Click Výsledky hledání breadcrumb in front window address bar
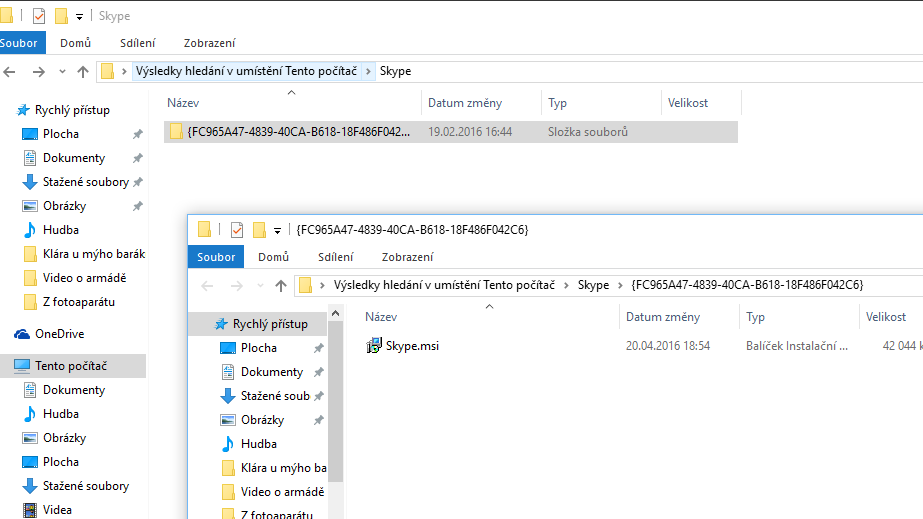Image resolution: width=923 pixels, height=519 pixels. click(444, 285)
